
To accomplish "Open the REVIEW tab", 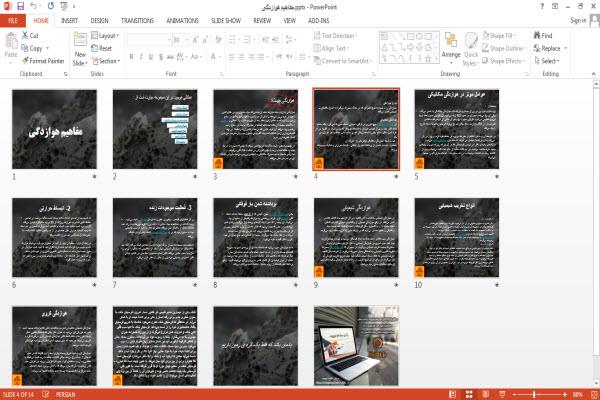I will click(x=262, y=21).
